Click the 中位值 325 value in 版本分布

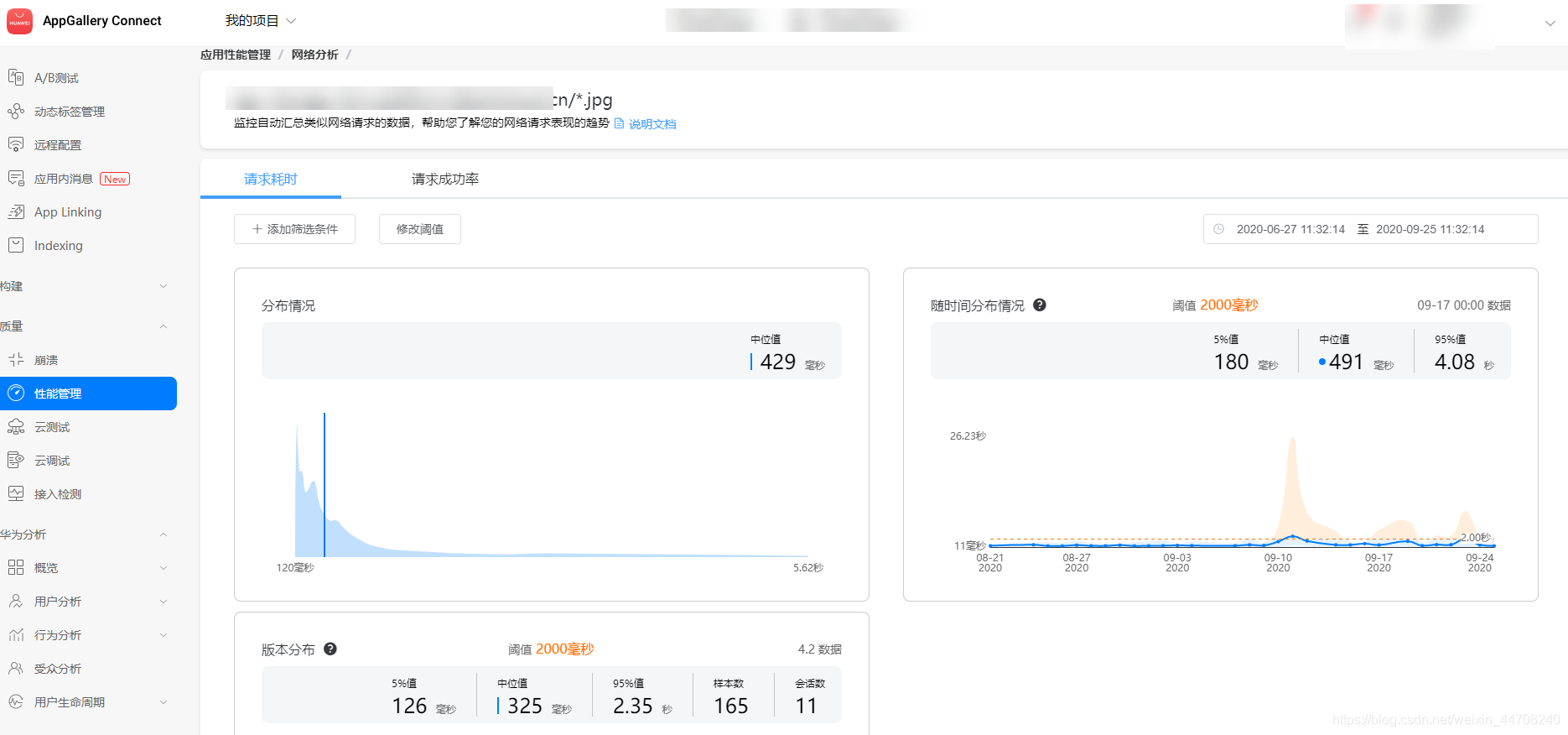525,706
